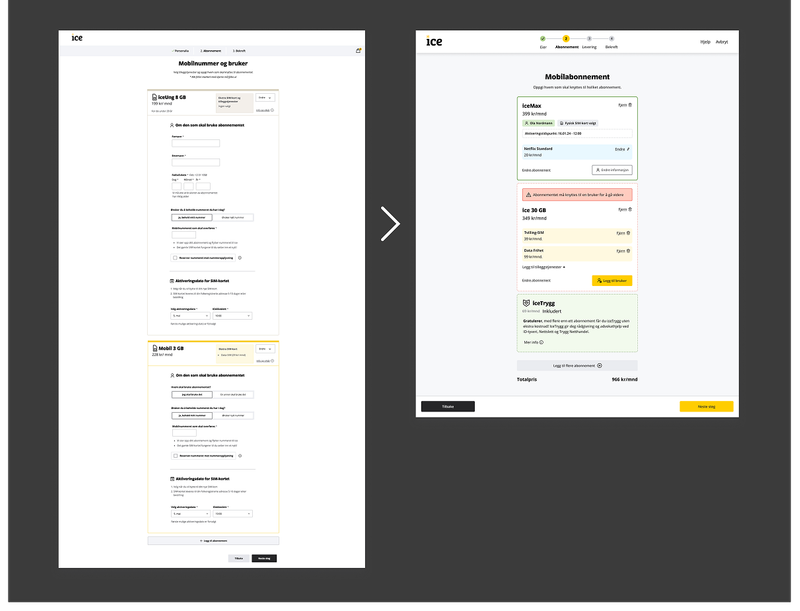The image size is (800, 611).
Task: Click the trash Fjern icon on ice 30 GB
Action: point(630,210)
